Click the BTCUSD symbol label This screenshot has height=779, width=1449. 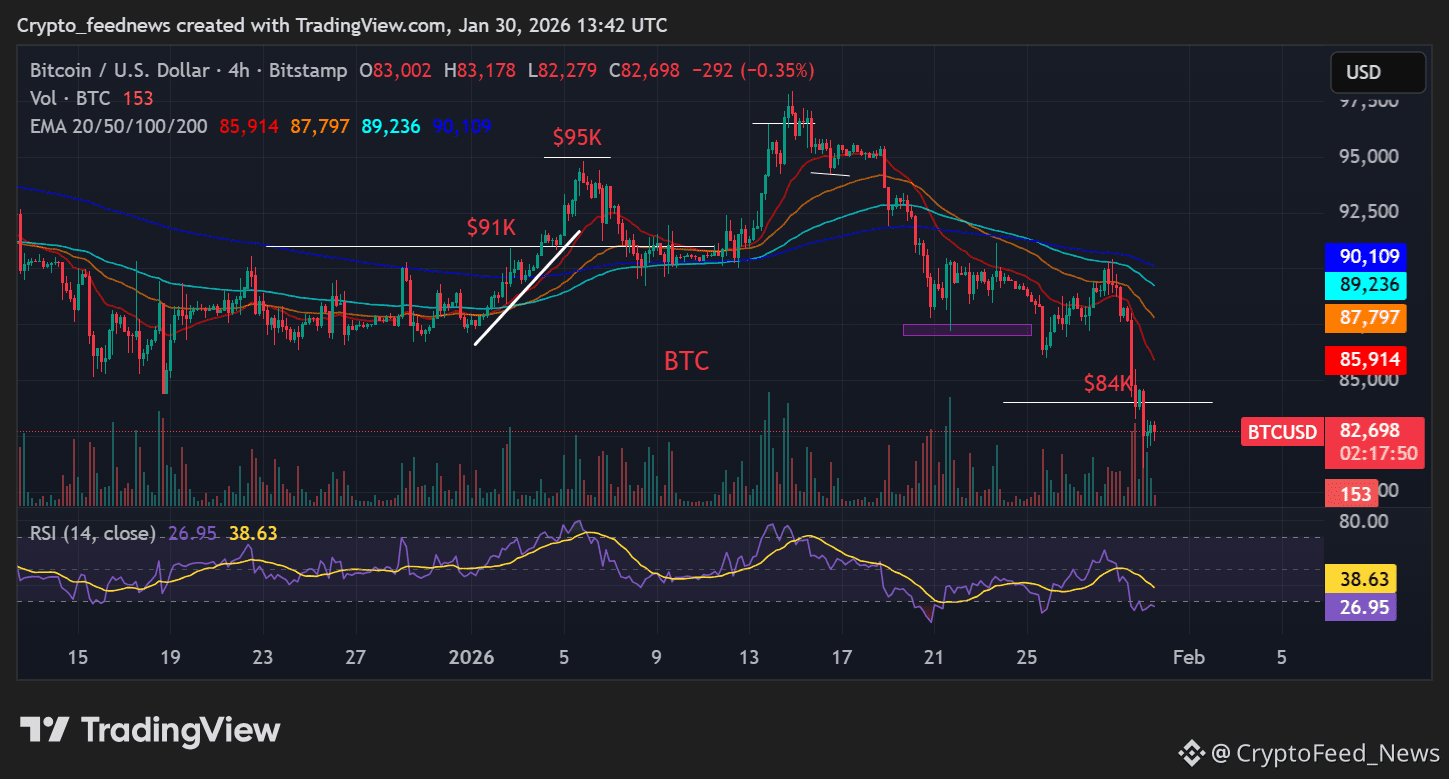1281,432
